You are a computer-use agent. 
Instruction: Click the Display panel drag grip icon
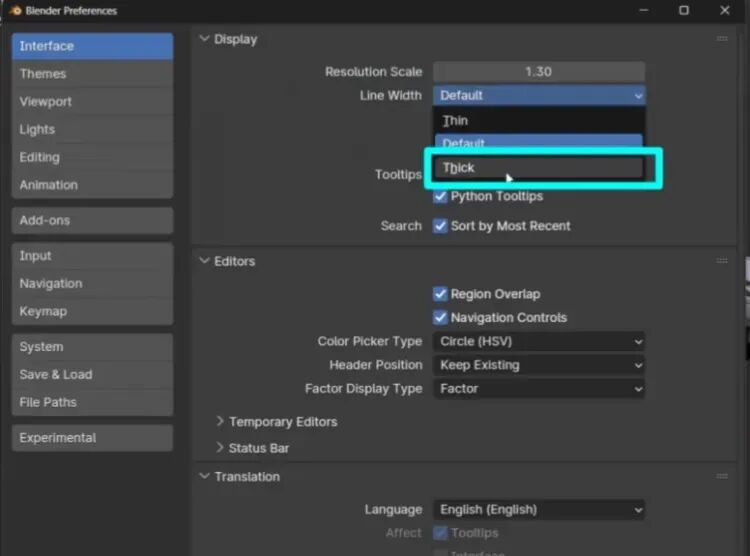(722, 38)
